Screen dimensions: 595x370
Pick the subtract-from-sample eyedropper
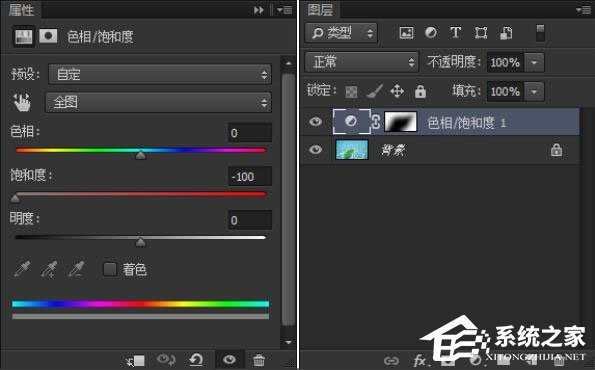[x=76, y=269]
